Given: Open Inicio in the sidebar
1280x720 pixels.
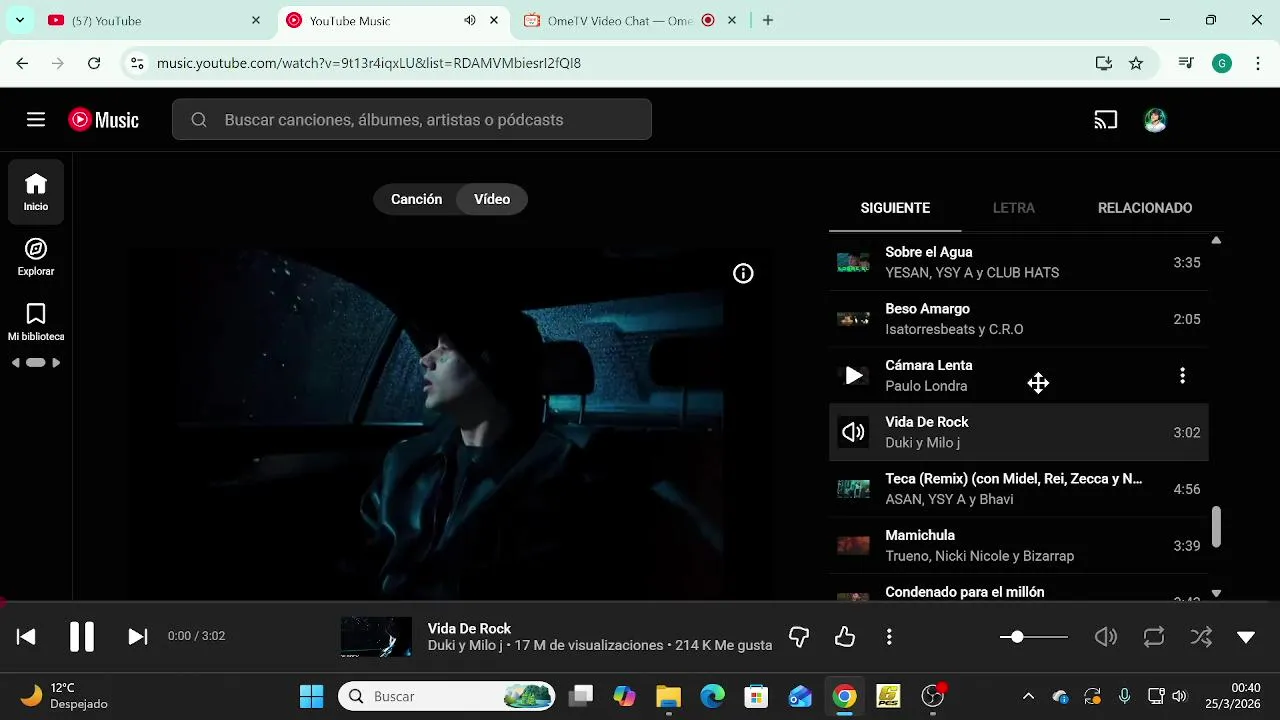Looking at the screenshot, I should click(36, 191).
